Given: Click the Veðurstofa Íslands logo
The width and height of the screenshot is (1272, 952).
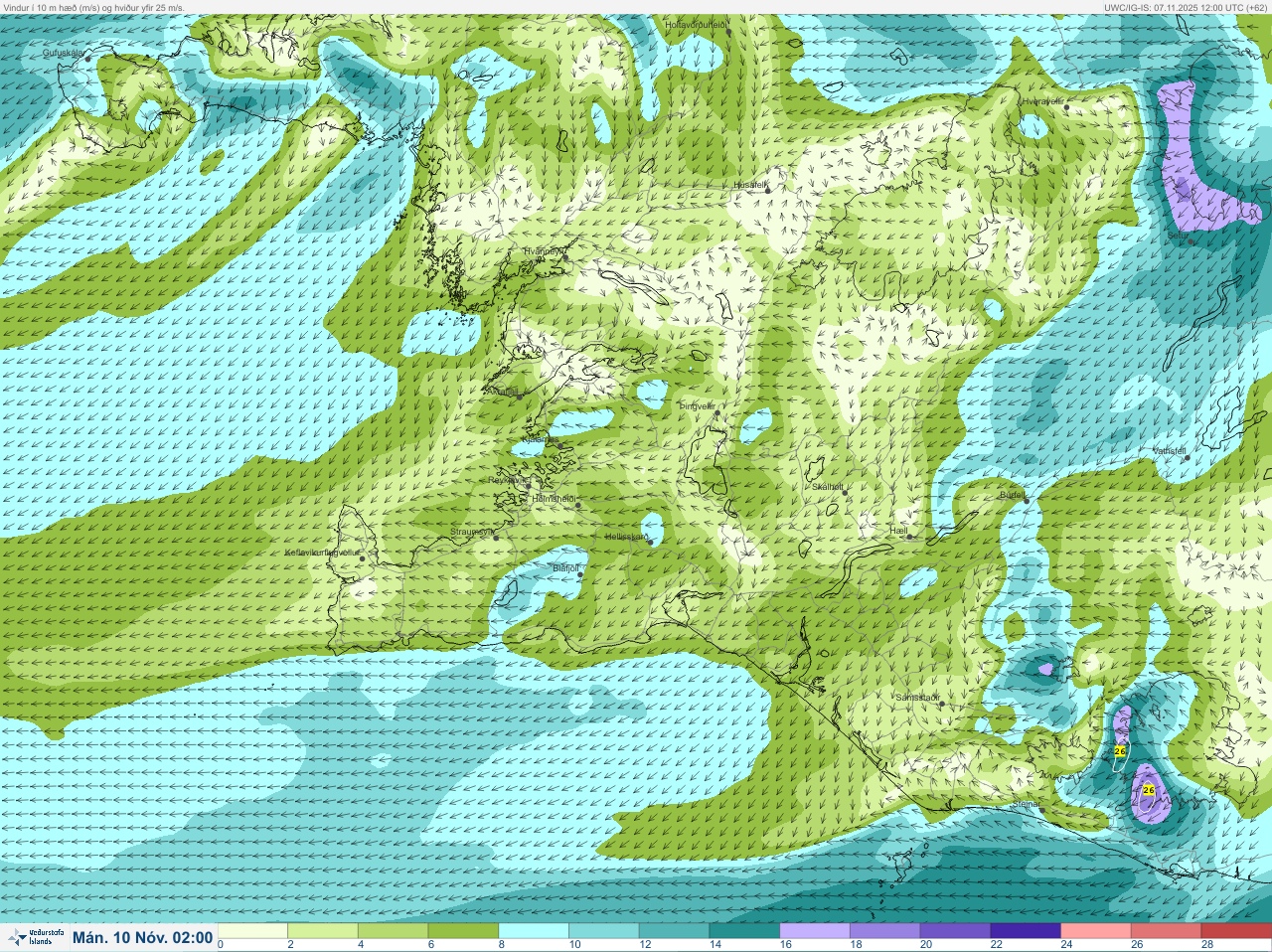Looking at the screenshot, I should [x=35, y=937].
